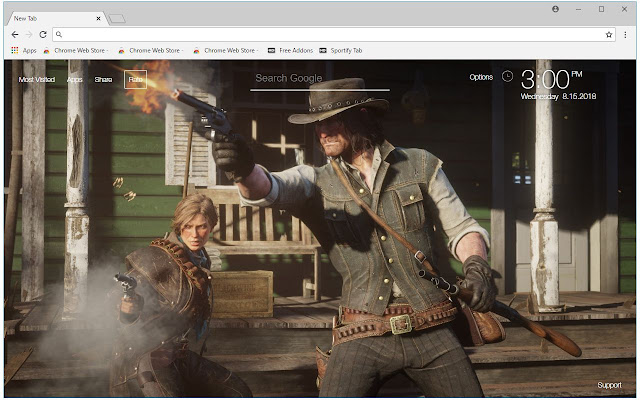Close the New Tab tab
The height and width of the screenshot is (400, 640).
pyautogui.click(x=98, y=18)
